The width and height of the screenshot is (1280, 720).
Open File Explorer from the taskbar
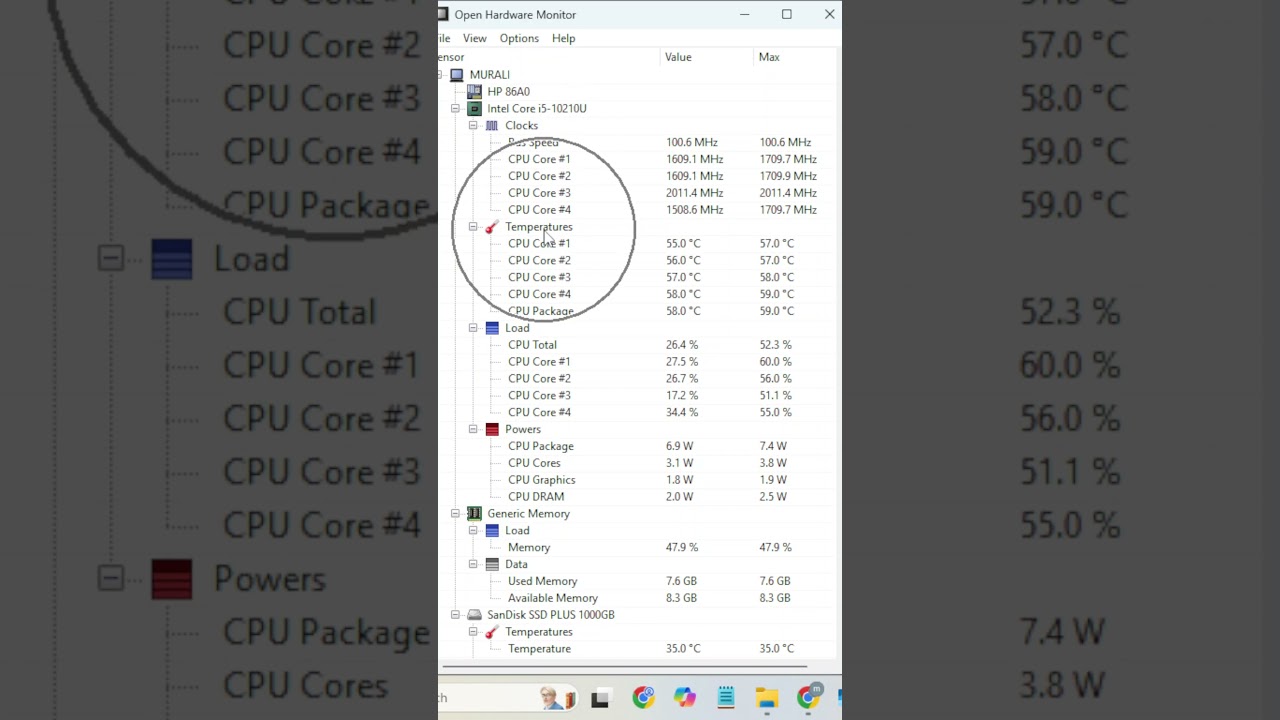767,698
